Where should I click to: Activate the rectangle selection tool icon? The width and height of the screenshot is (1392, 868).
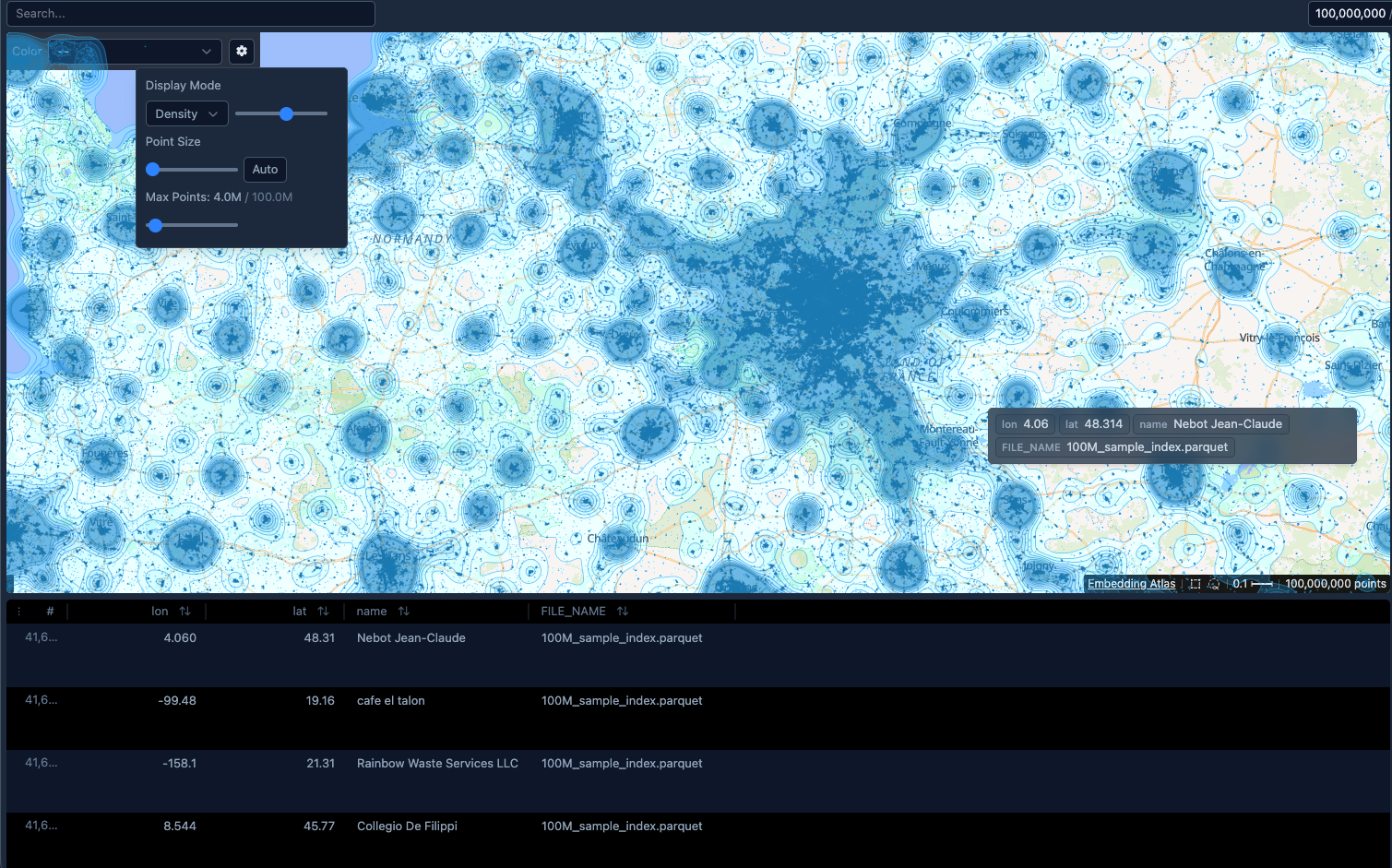[1195, 584]
